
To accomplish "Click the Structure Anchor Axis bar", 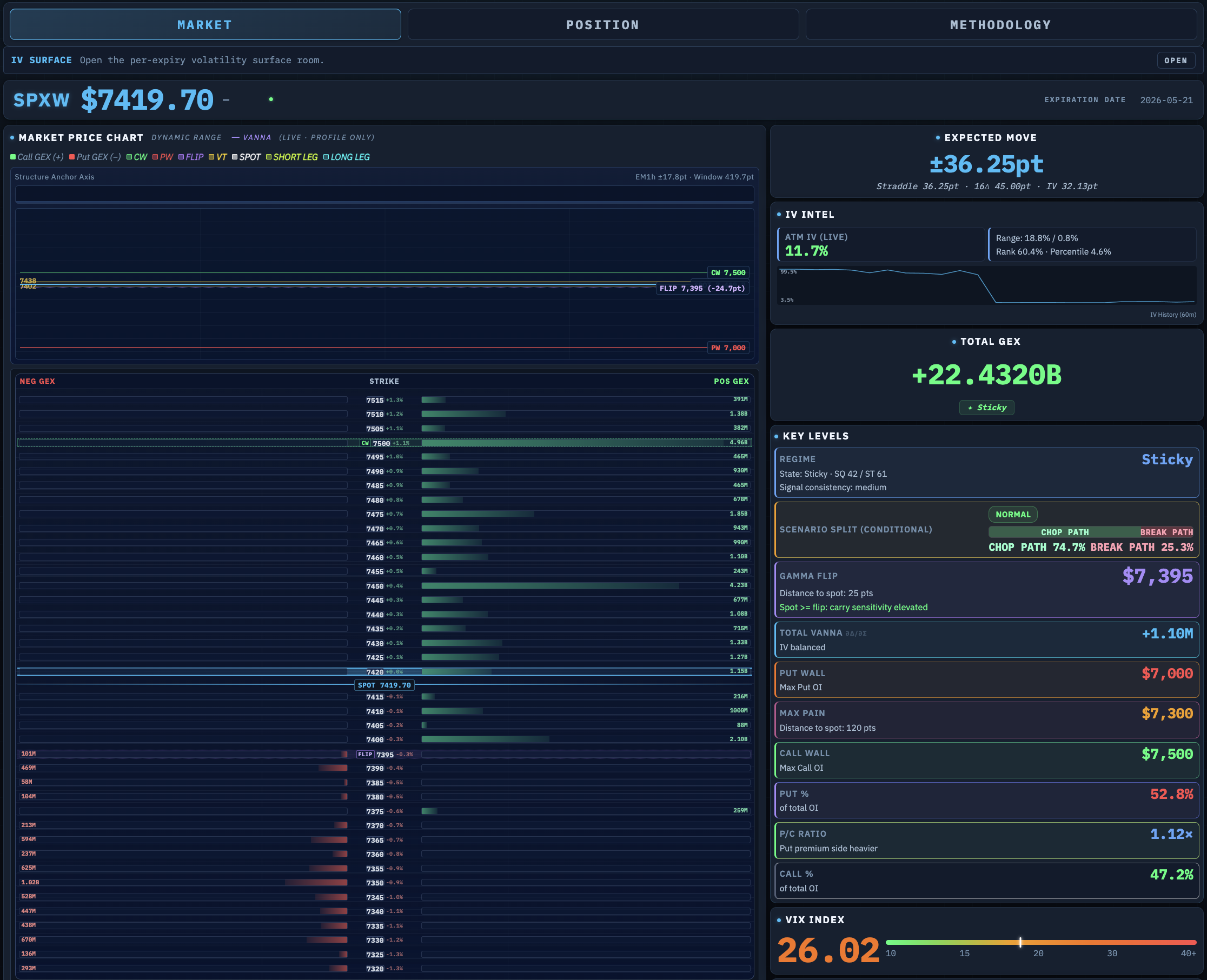I will (384, 194).
